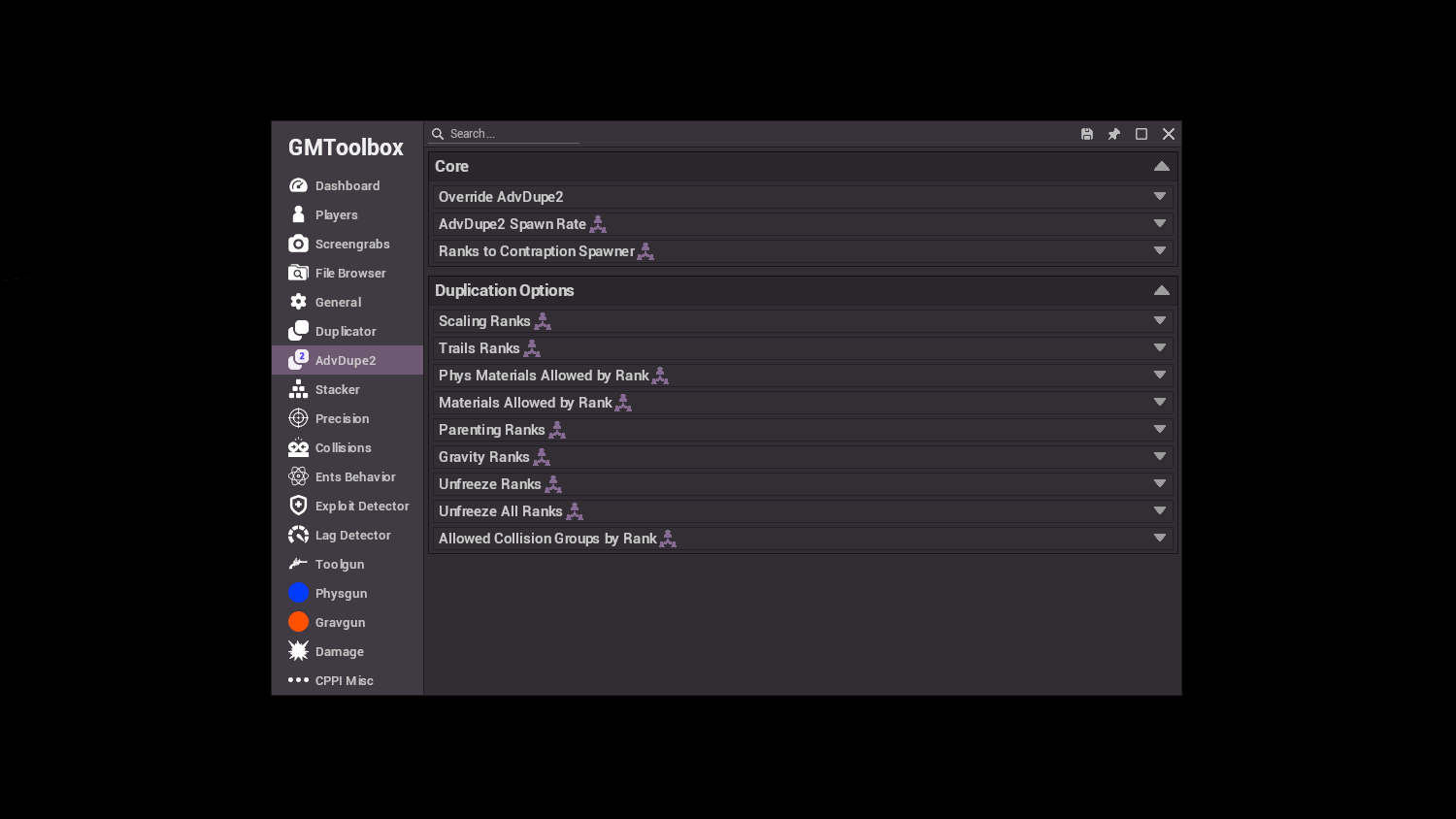The width and height of the screenshot is (1456, 819).
Task: Click the Damage explosion icon
Action: 298,651
